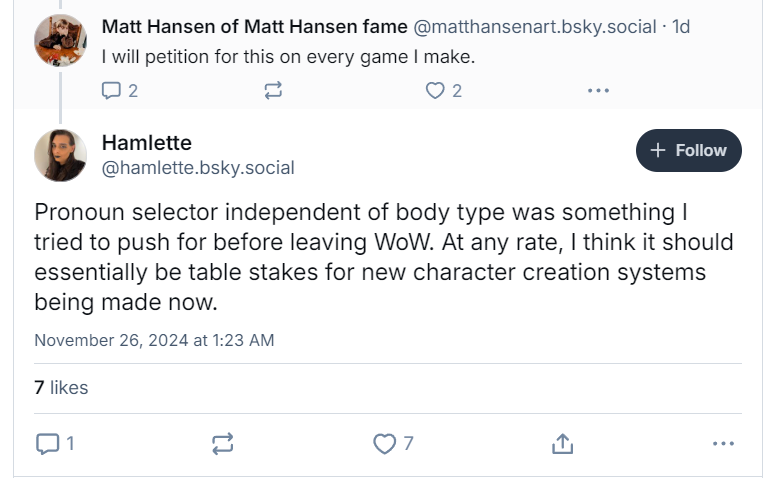View the list of 7 likes
The width and height of the screenshot is (765, 478).
(61, 387)
